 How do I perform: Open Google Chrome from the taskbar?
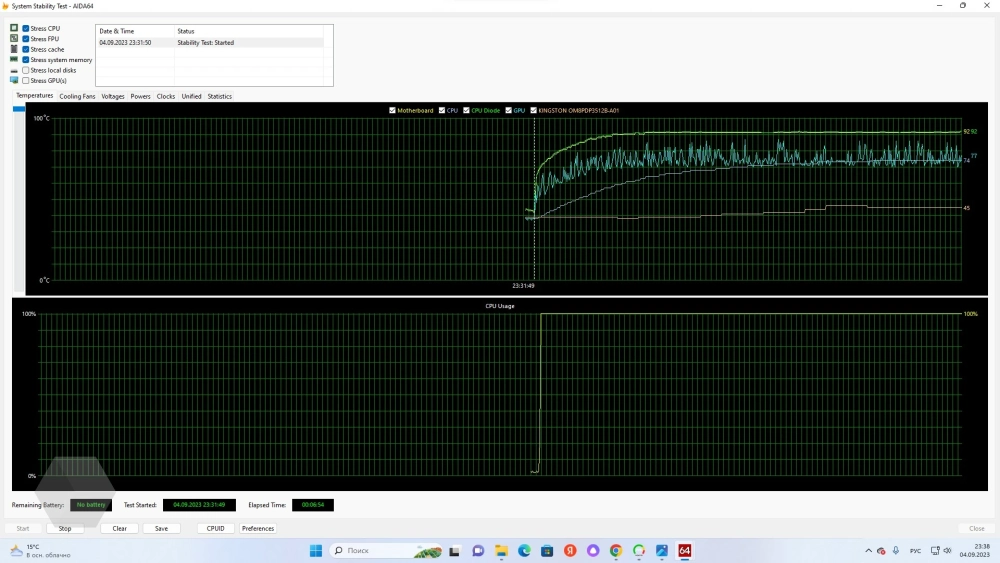(616, 551)
